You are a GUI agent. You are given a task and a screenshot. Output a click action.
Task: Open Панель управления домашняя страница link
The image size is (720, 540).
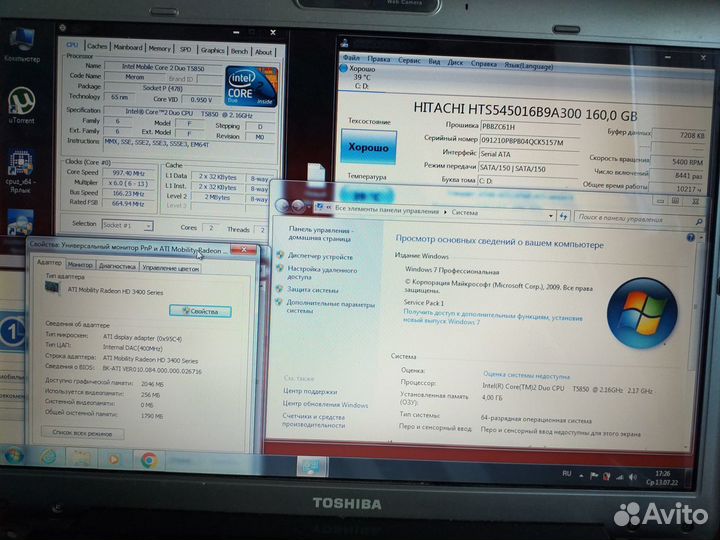click(320, 234)
